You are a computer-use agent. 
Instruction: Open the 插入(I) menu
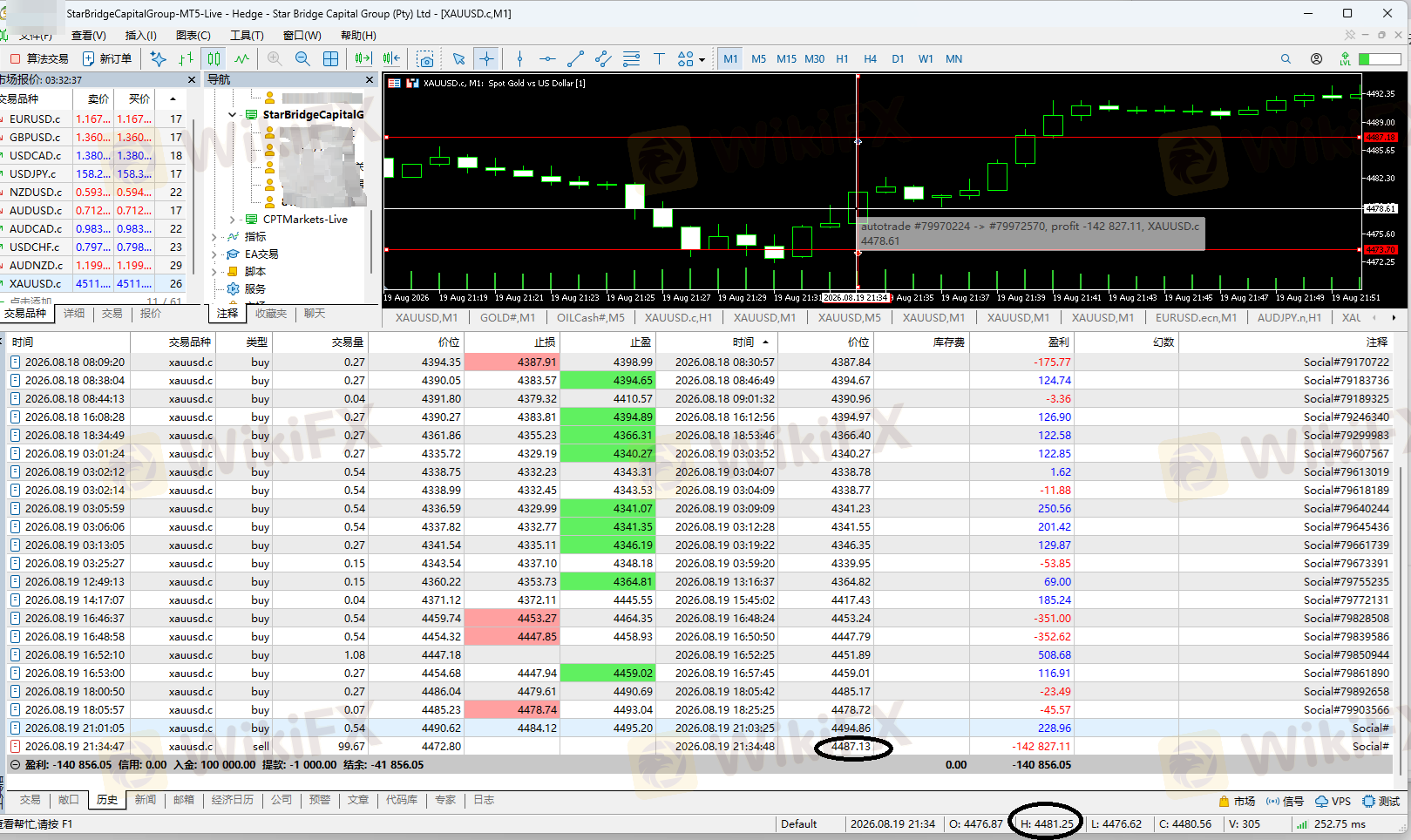(x=140, y=35)
